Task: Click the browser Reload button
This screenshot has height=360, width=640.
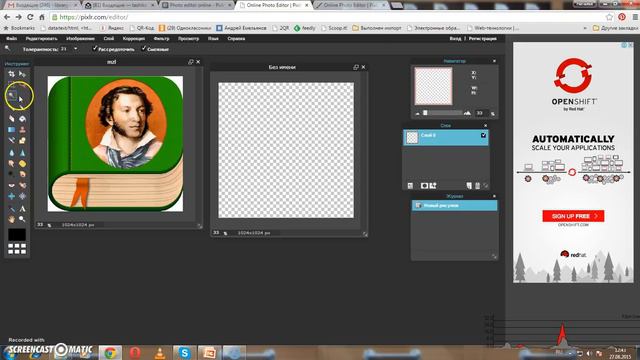Action: (x=30, y=17)
